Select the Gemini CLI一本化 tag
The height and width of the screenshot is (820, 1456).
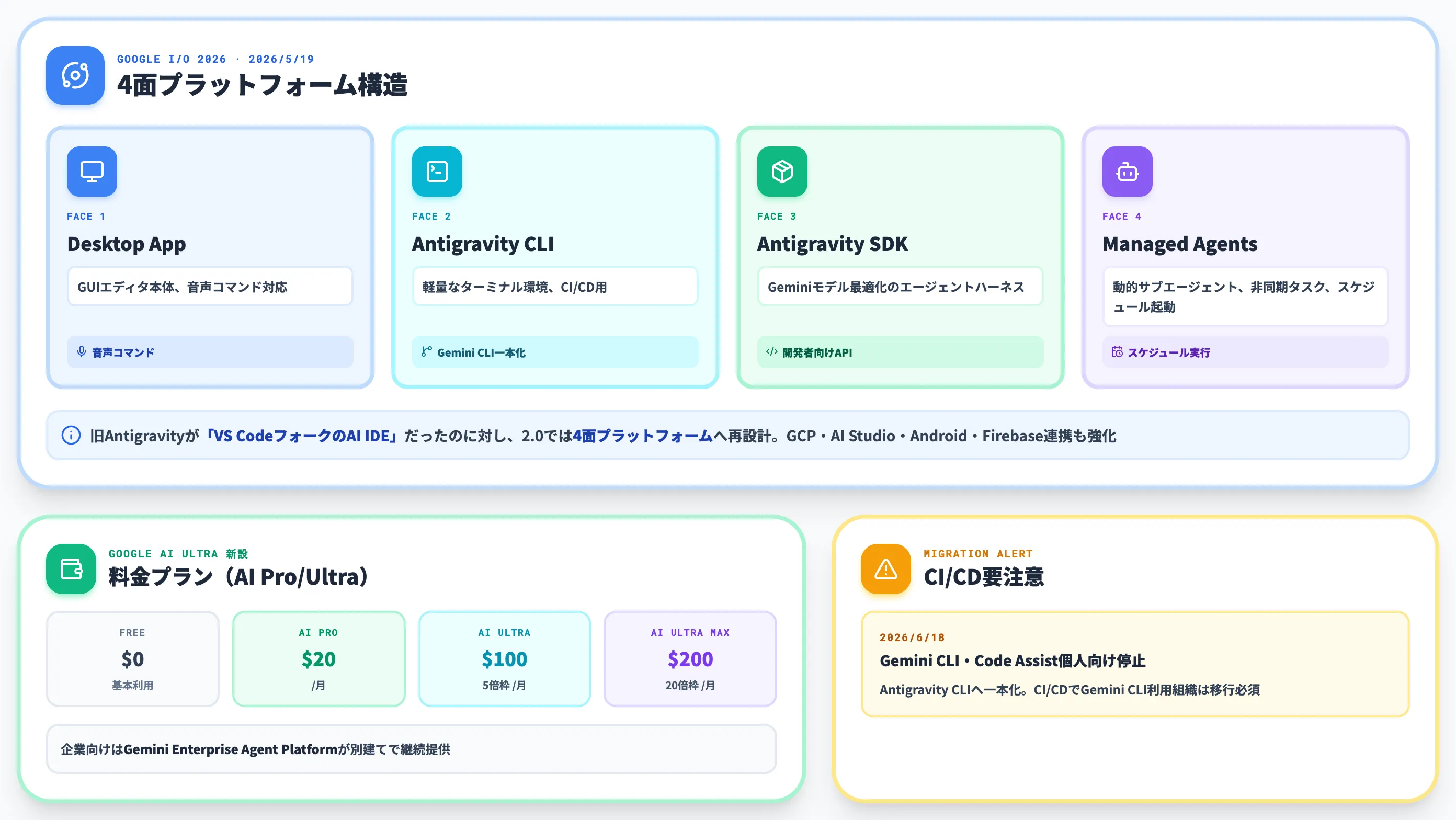pos(555,352)
